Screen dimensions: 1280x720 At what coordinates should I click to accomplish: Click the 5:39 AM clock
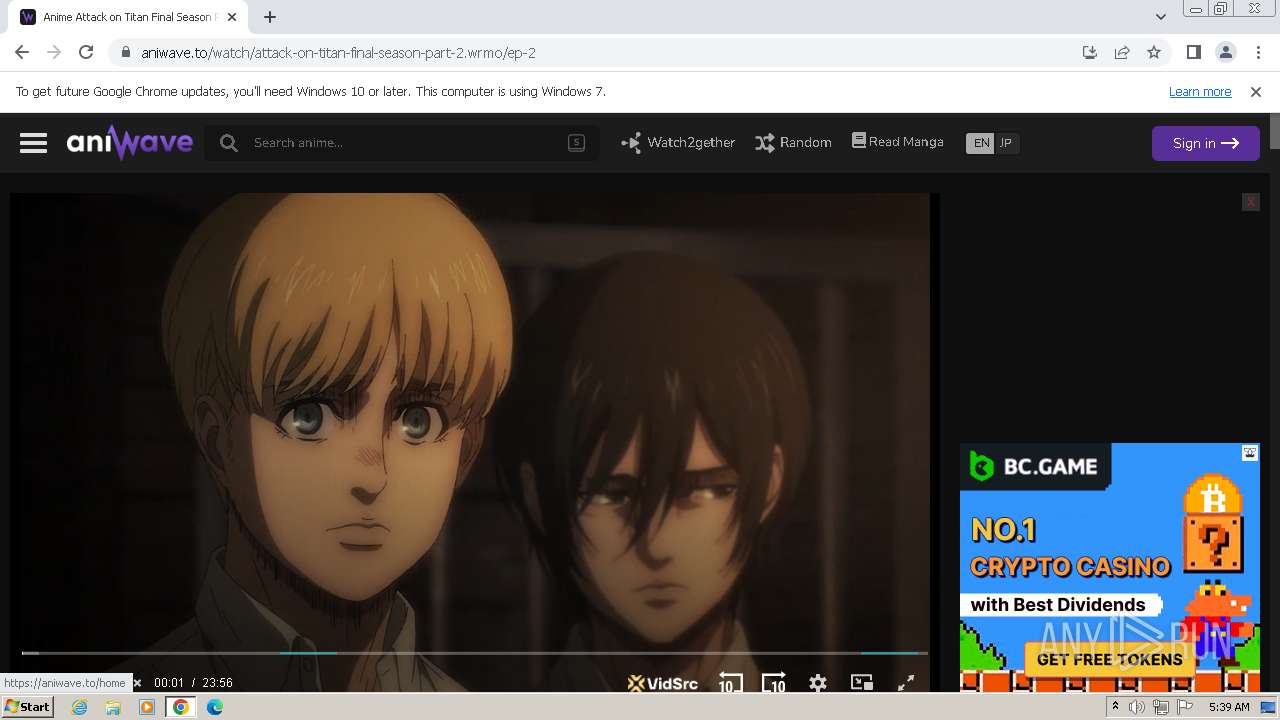point(1229,707)
